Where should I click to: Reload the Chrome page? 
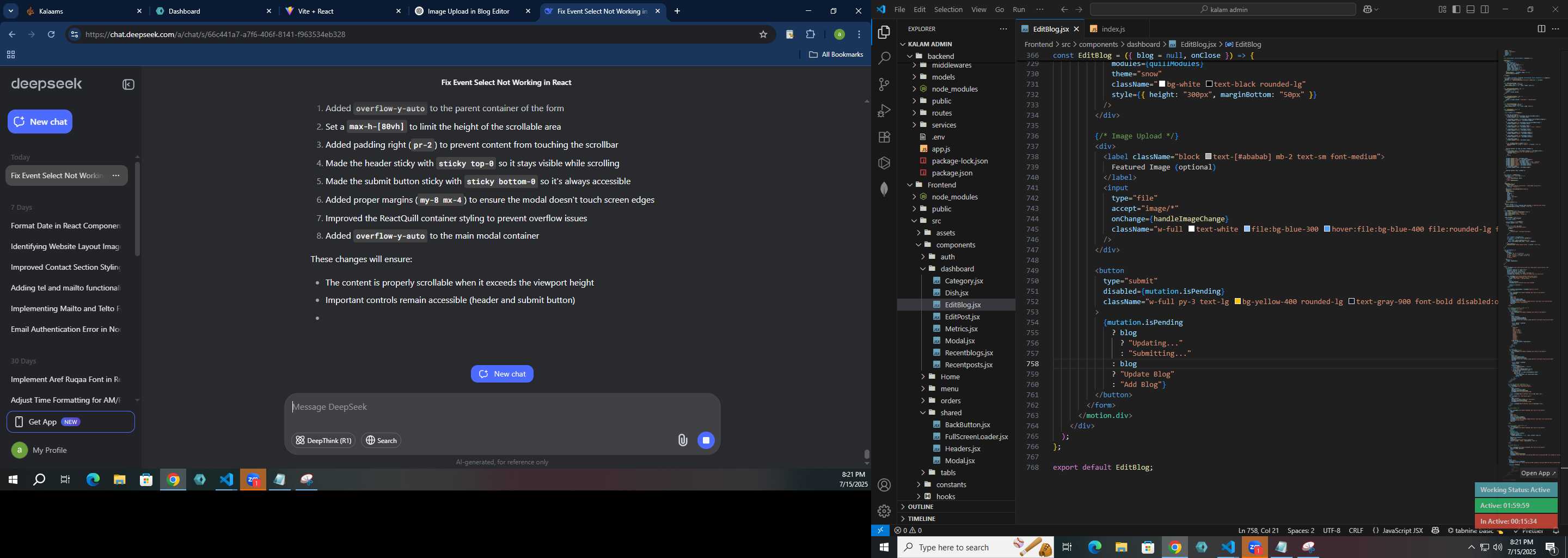pyautogui.click(x=51, y=35)
